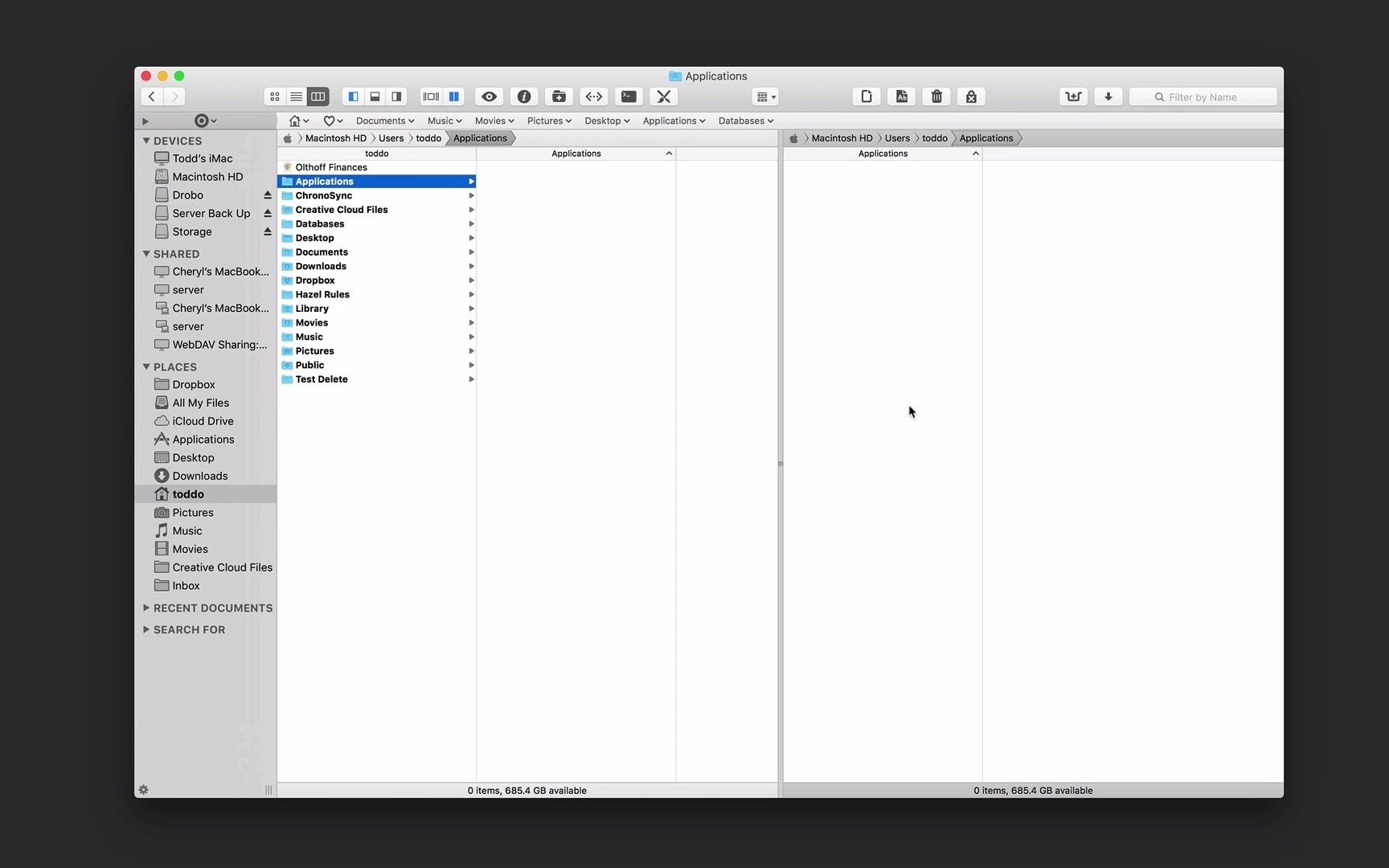Image resolution: width=1389 pixels, height=868 pixels.
Task: Expand the Downloads folder in column view
Action: point(472,266)
